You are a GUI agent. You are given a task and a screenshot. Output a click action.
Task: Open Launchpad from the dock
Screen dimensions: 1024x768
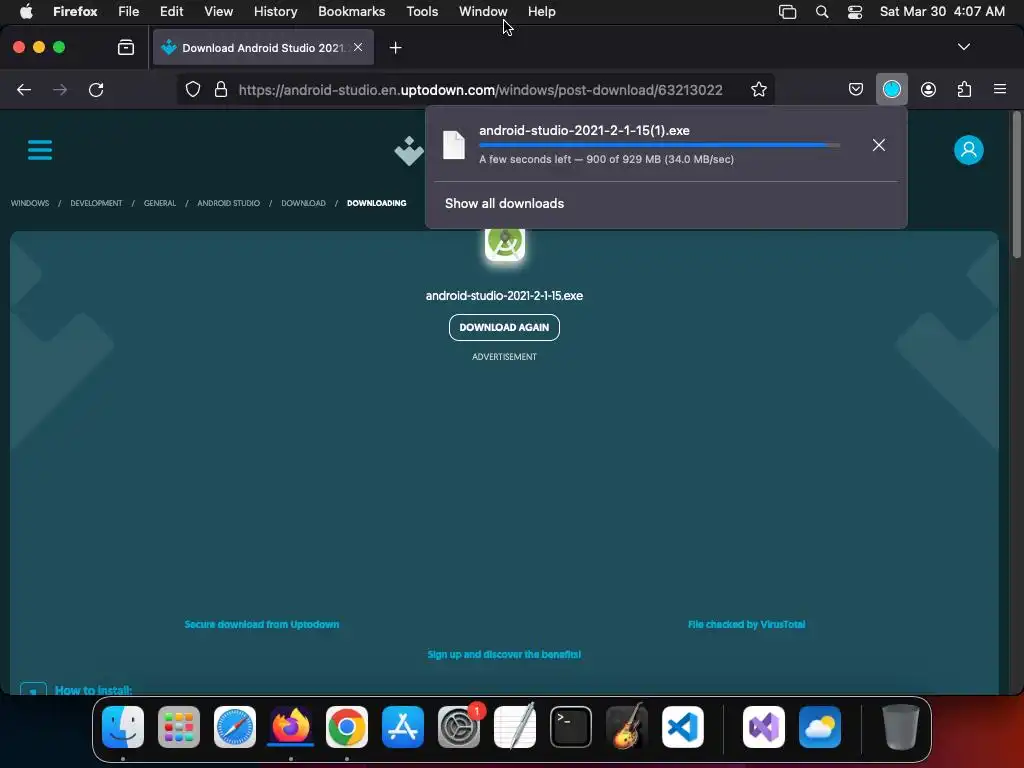pos(179,727)
